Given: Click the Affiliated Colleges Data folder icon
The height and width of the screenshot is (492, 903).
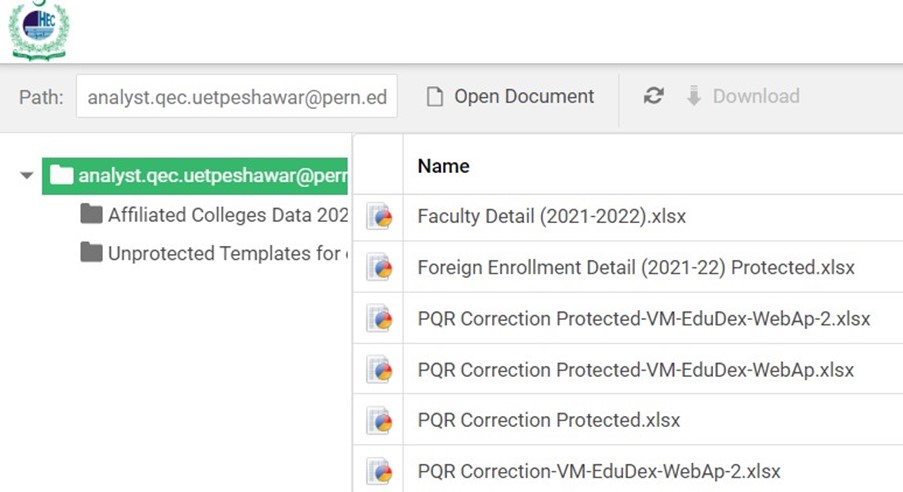Looking at the screenshot, I should coord(92,214).
